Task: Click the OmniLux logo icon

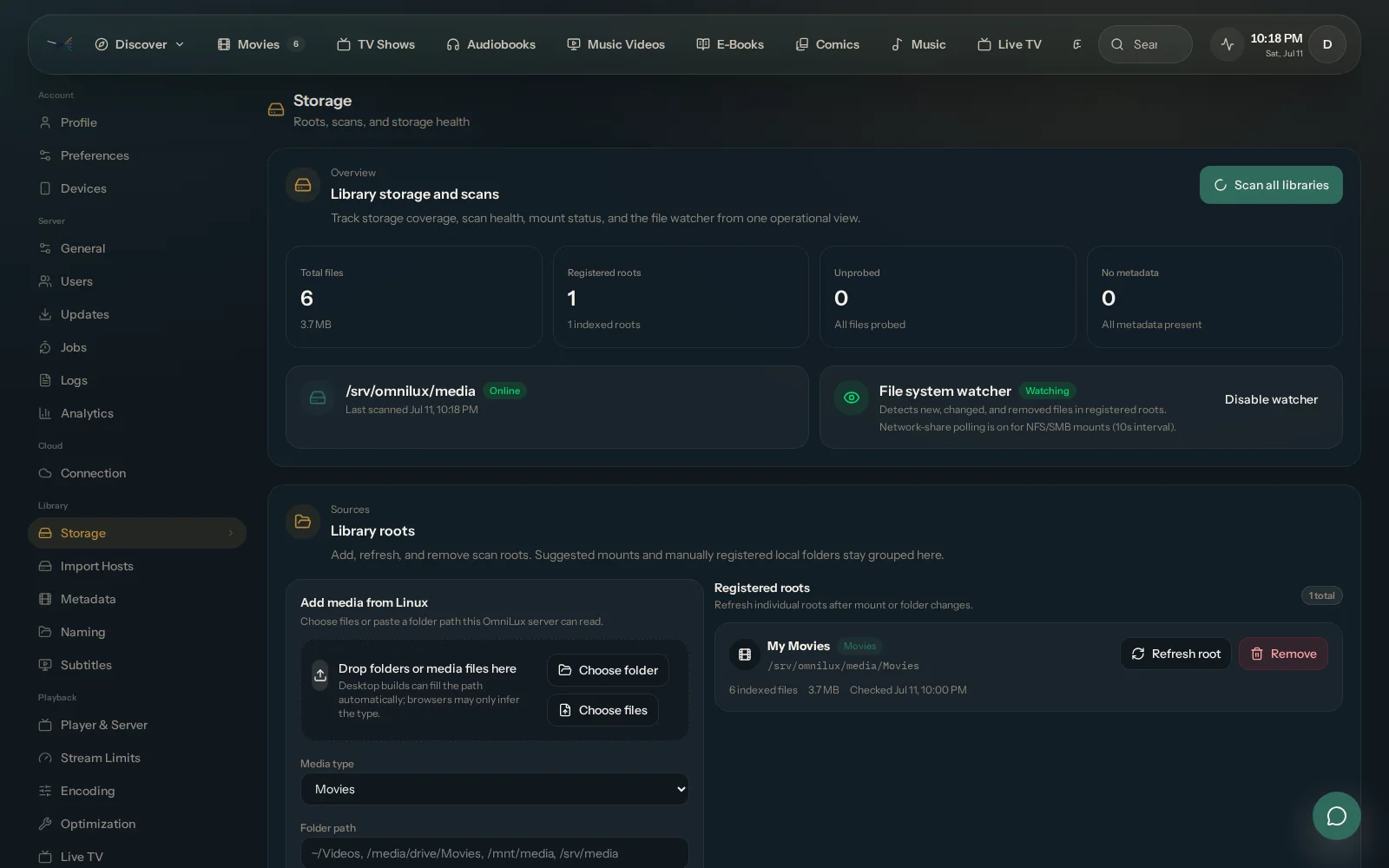Action: (x=60, y=43)
